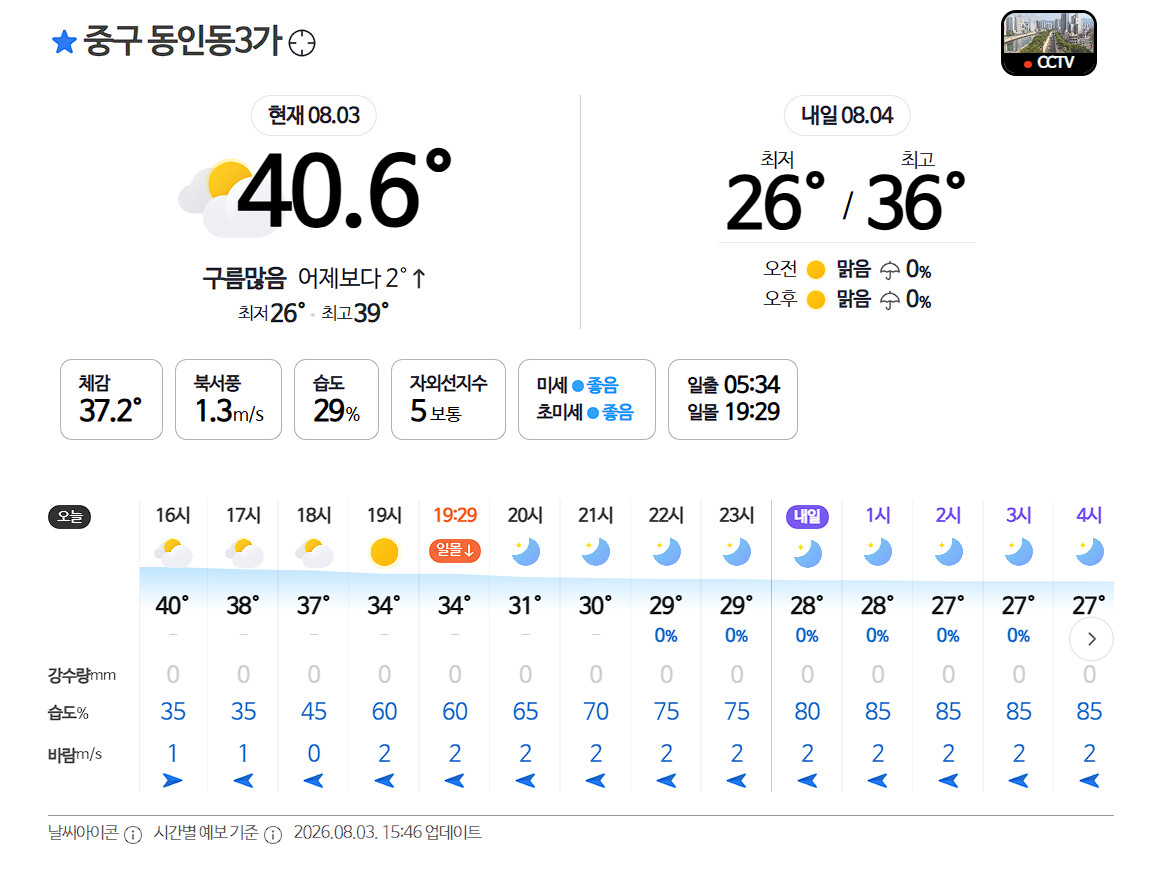Select the 현재 08.03 tab
Viewport: 1171px width, 870px height.
tap(314, 115)
